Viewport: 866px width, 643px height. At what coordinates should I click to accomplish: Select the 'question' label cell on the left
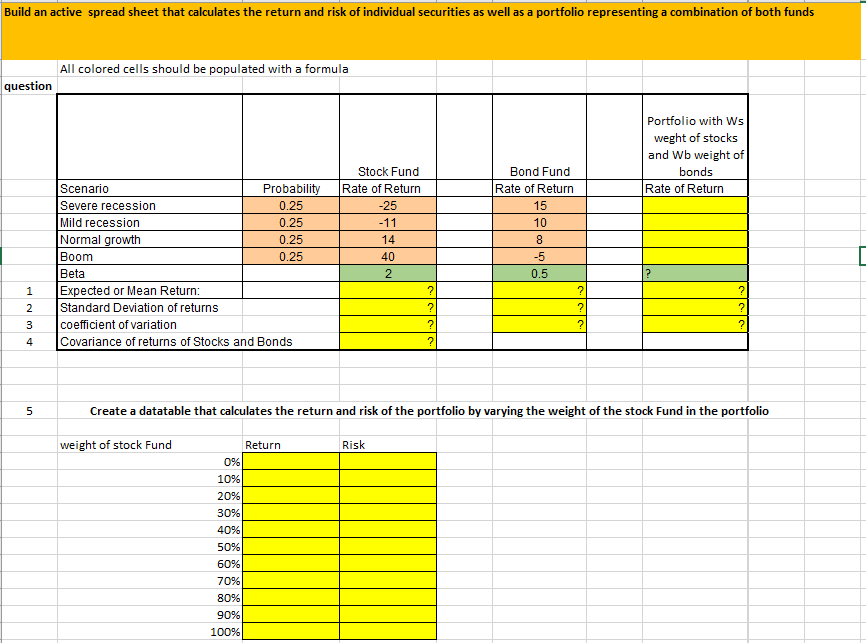pyautogui.click(x=28, y=86)
